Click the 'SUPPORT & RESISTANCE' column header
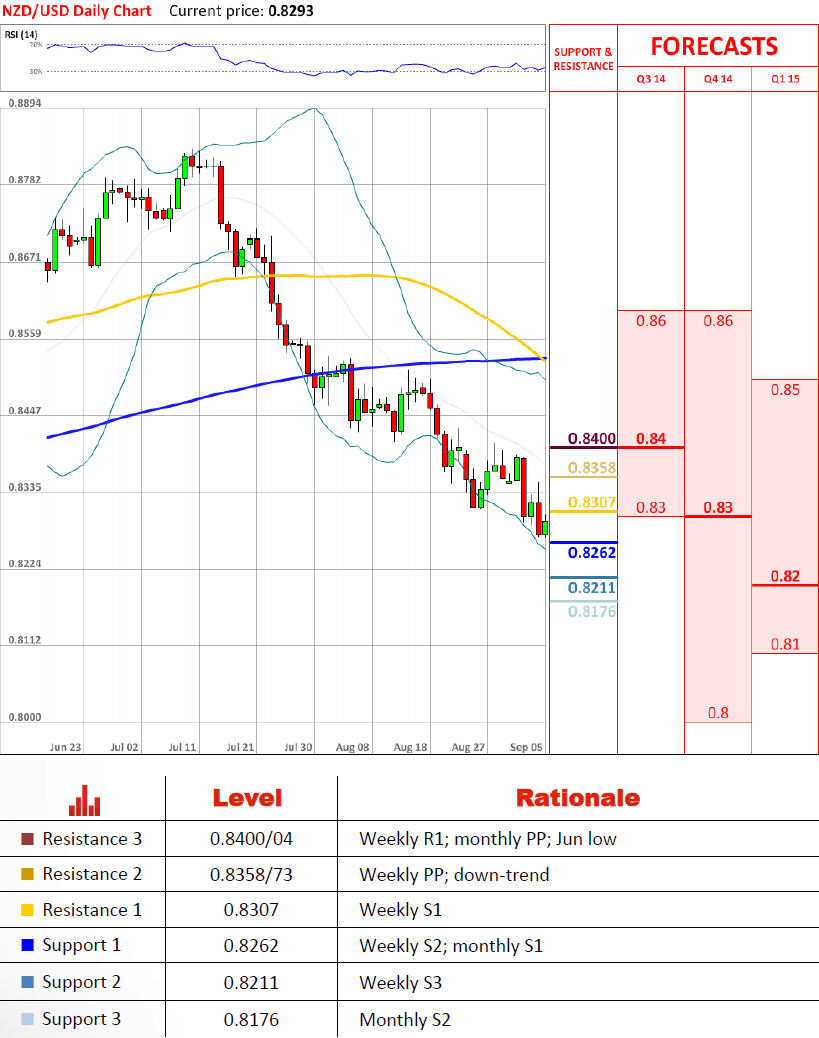 [583, 59]
